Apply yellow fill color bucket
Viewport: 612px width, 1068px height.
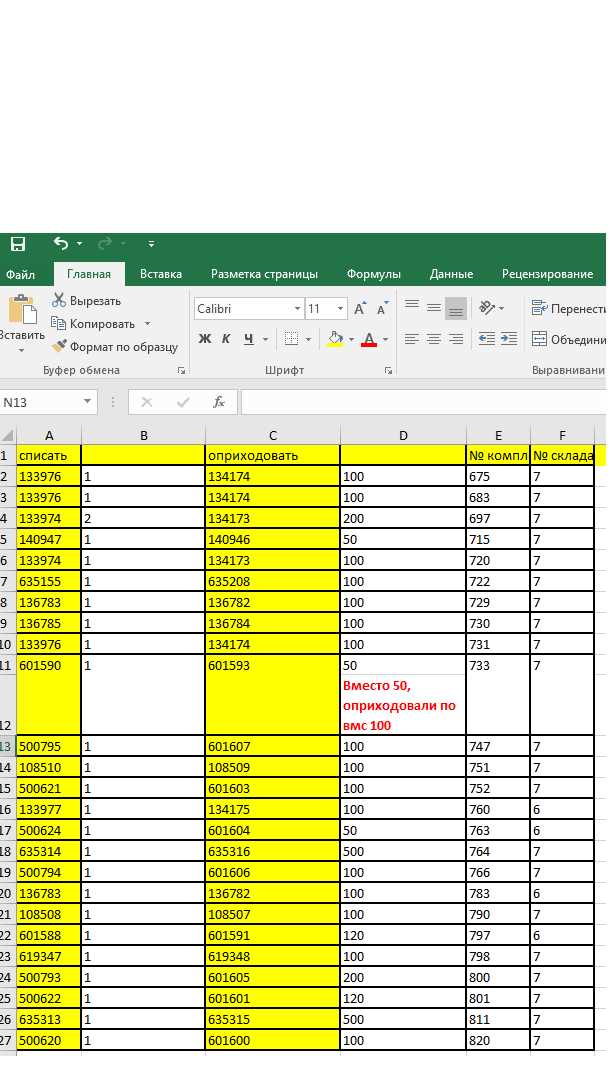[335, 339]
